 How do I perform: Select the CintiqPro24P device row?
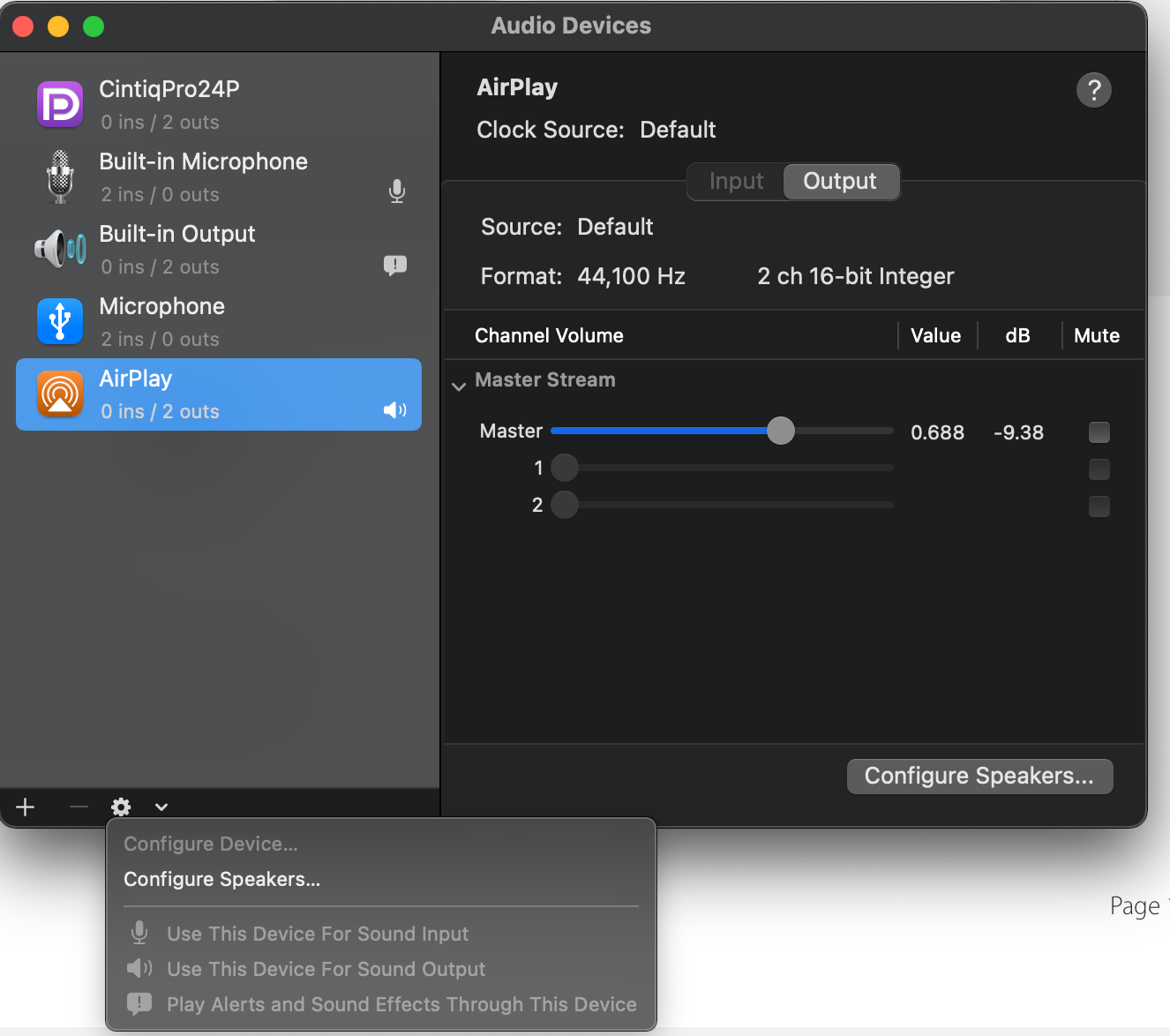[219, 105]
